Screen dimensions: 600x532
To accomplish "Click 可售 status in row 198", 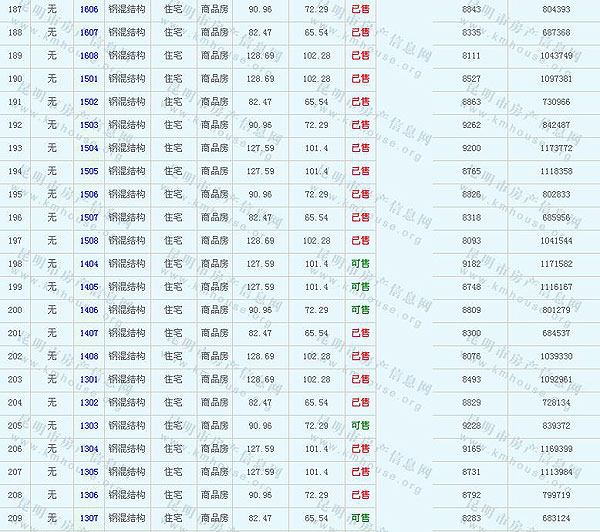I will (x=360, y=263).
